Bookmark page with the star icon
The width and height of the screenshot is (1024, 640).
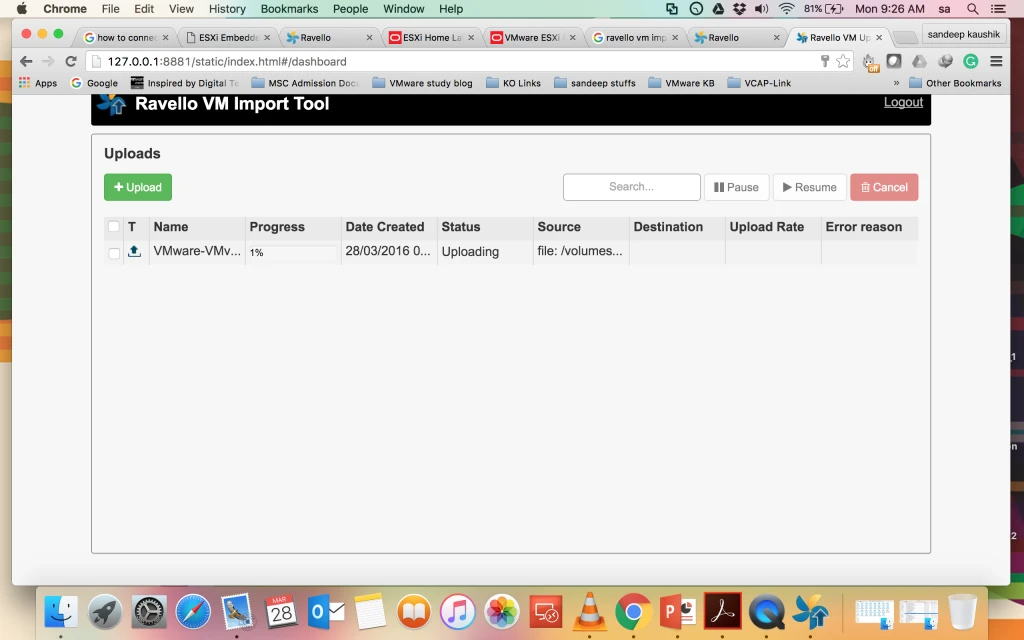pos(843,61)
